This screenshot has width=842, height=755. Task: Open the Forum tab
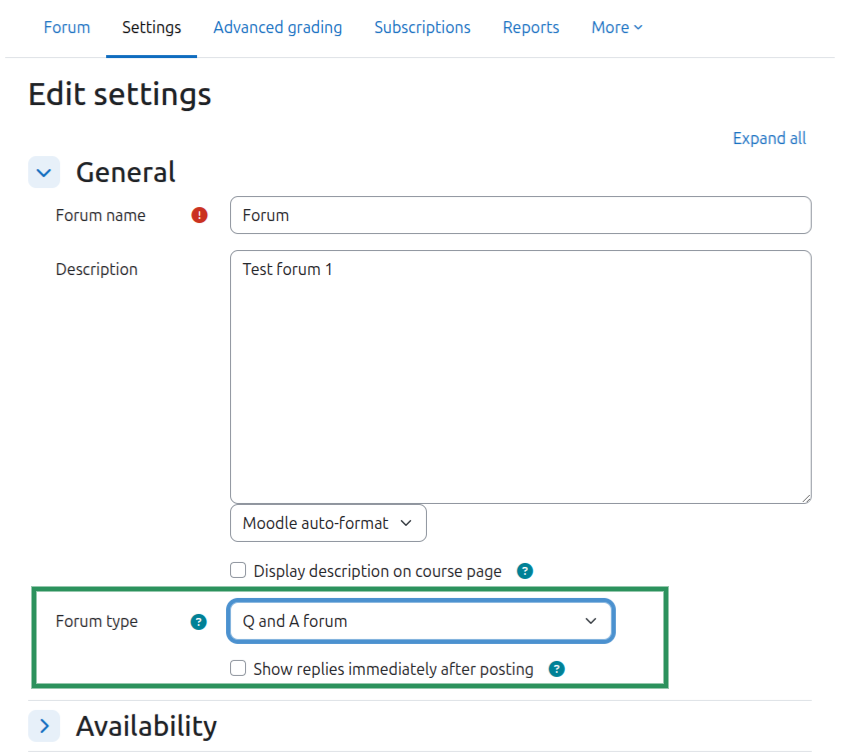pos(67,27)
